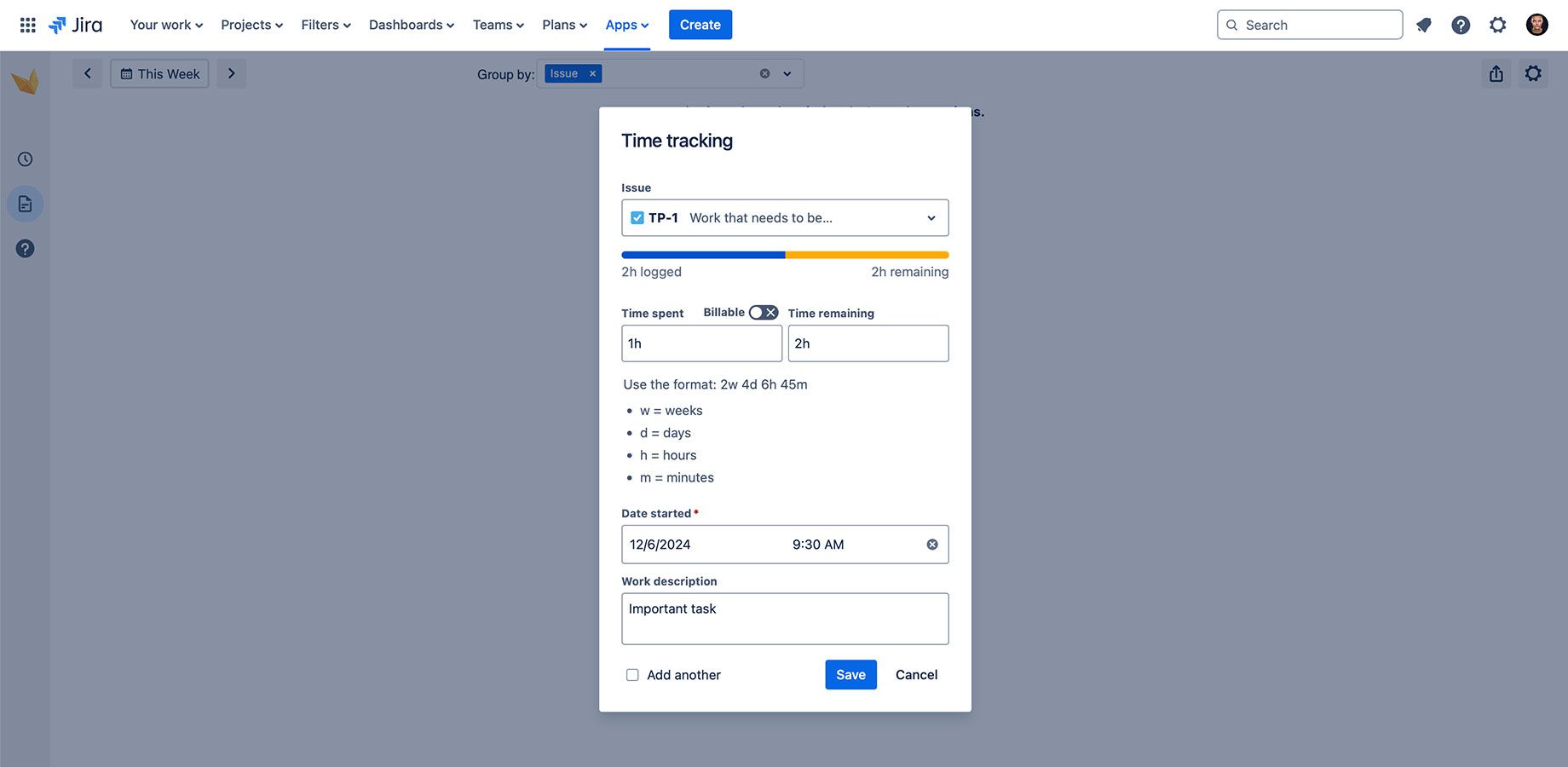Screen dimensions: 1568x767
Task: Go to the previous week arrow
Action: pyautogui.click(x=87, y=74)
